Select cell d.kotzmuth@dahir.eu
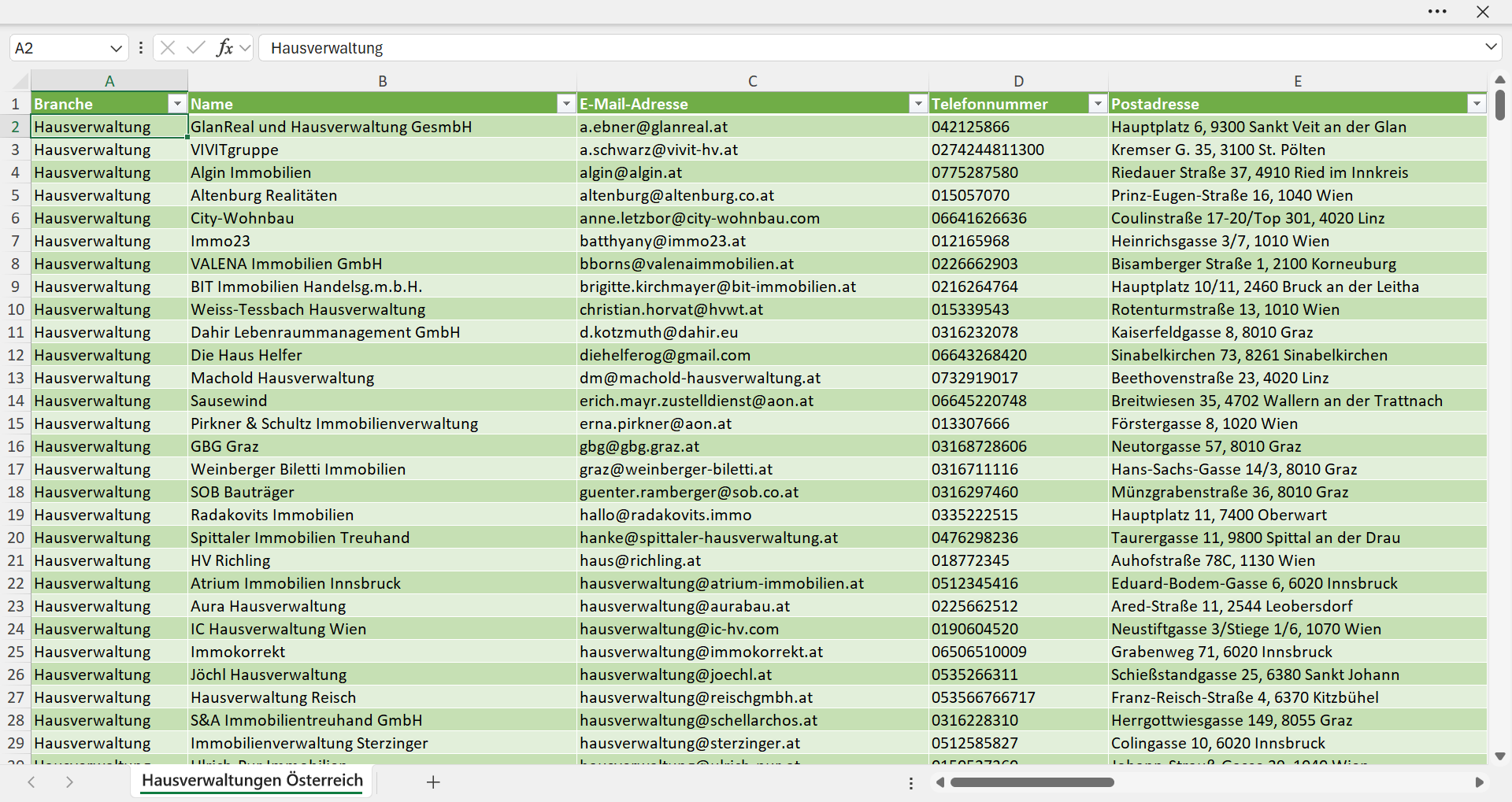The width and height of the screenshot is (1512, 802). tap(753, 332)
